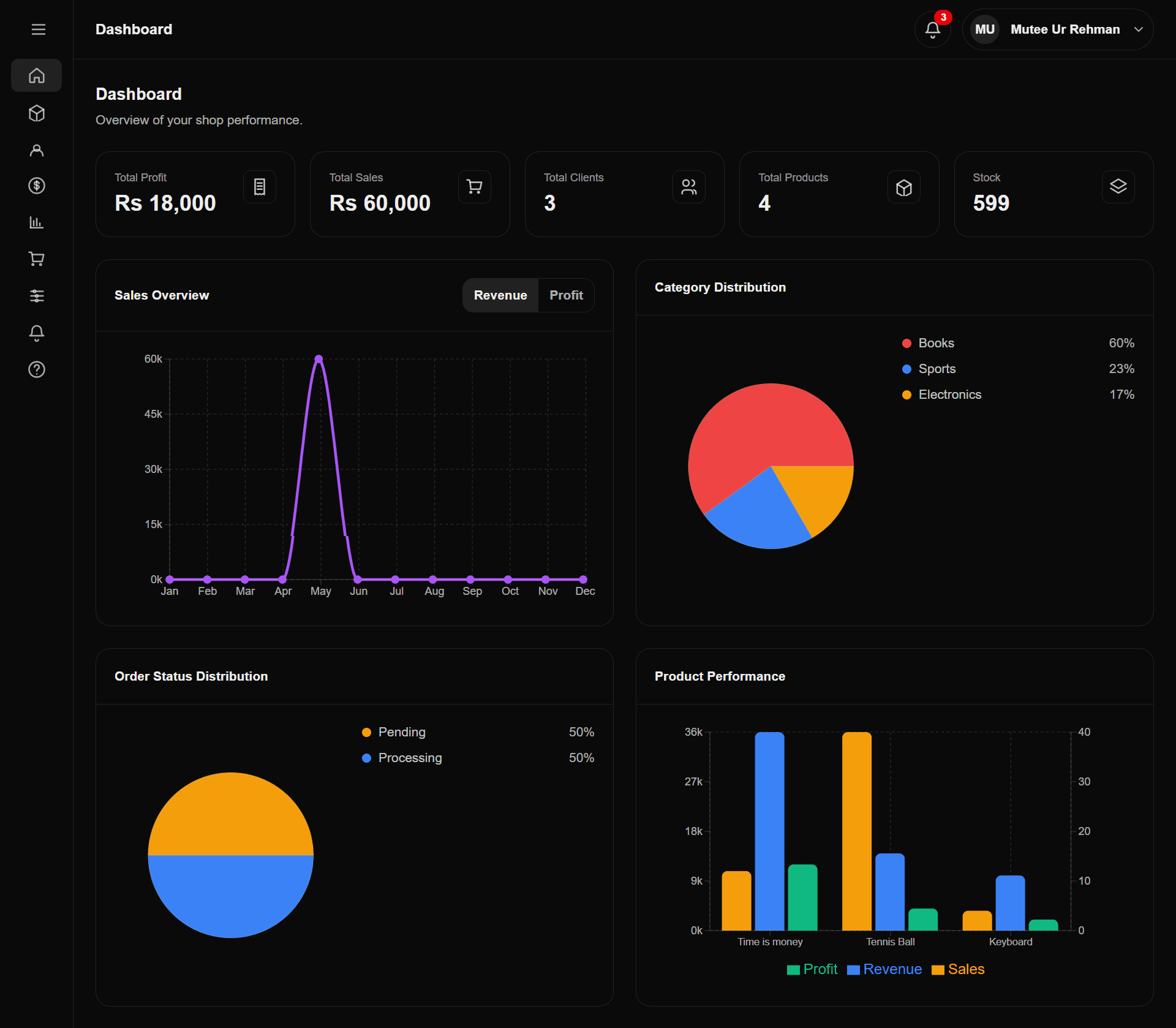The width and height of the screenshot is (1176, 1028).
Task: Expand the Mutee Ur Rehman user menu chevron
Action: (x=1139, y=29)
